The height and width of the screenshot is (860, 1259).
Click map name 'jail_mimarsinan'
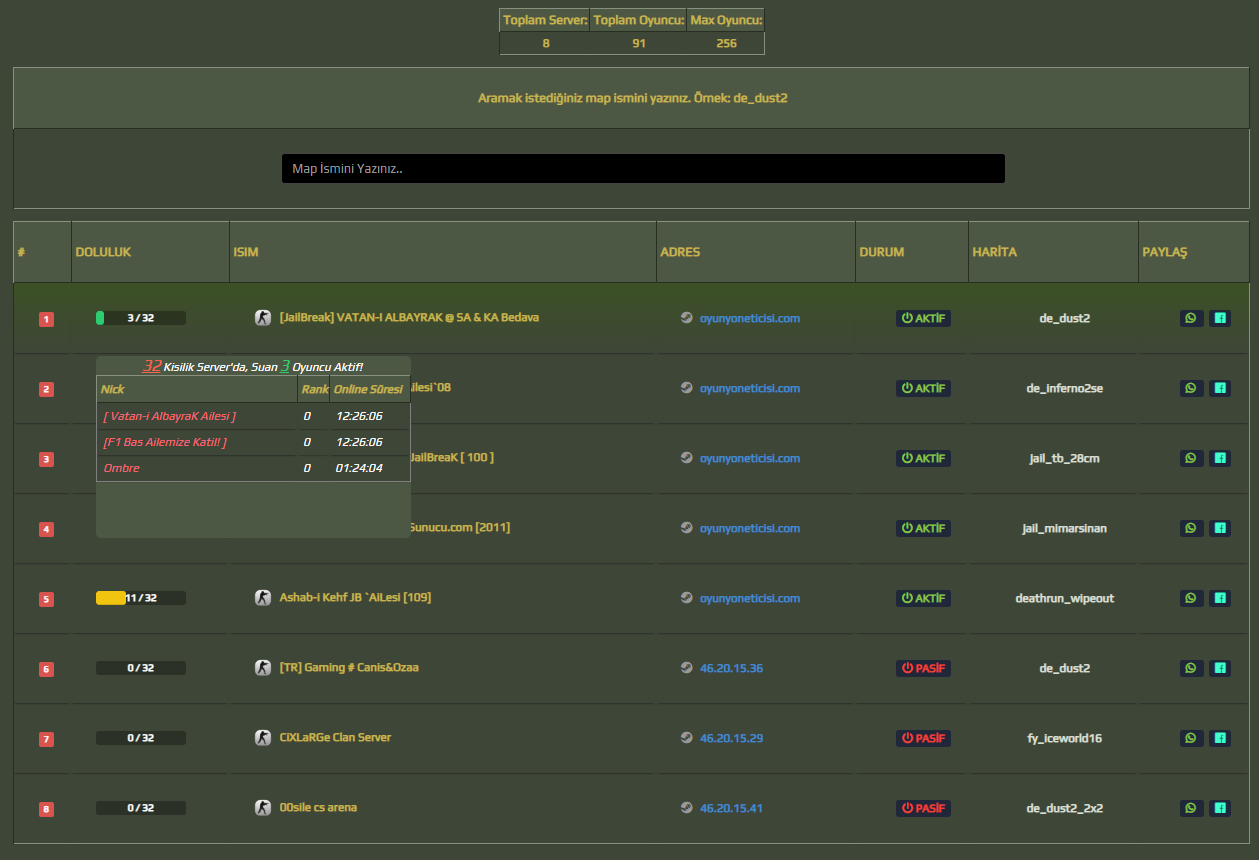(1064, 528)
